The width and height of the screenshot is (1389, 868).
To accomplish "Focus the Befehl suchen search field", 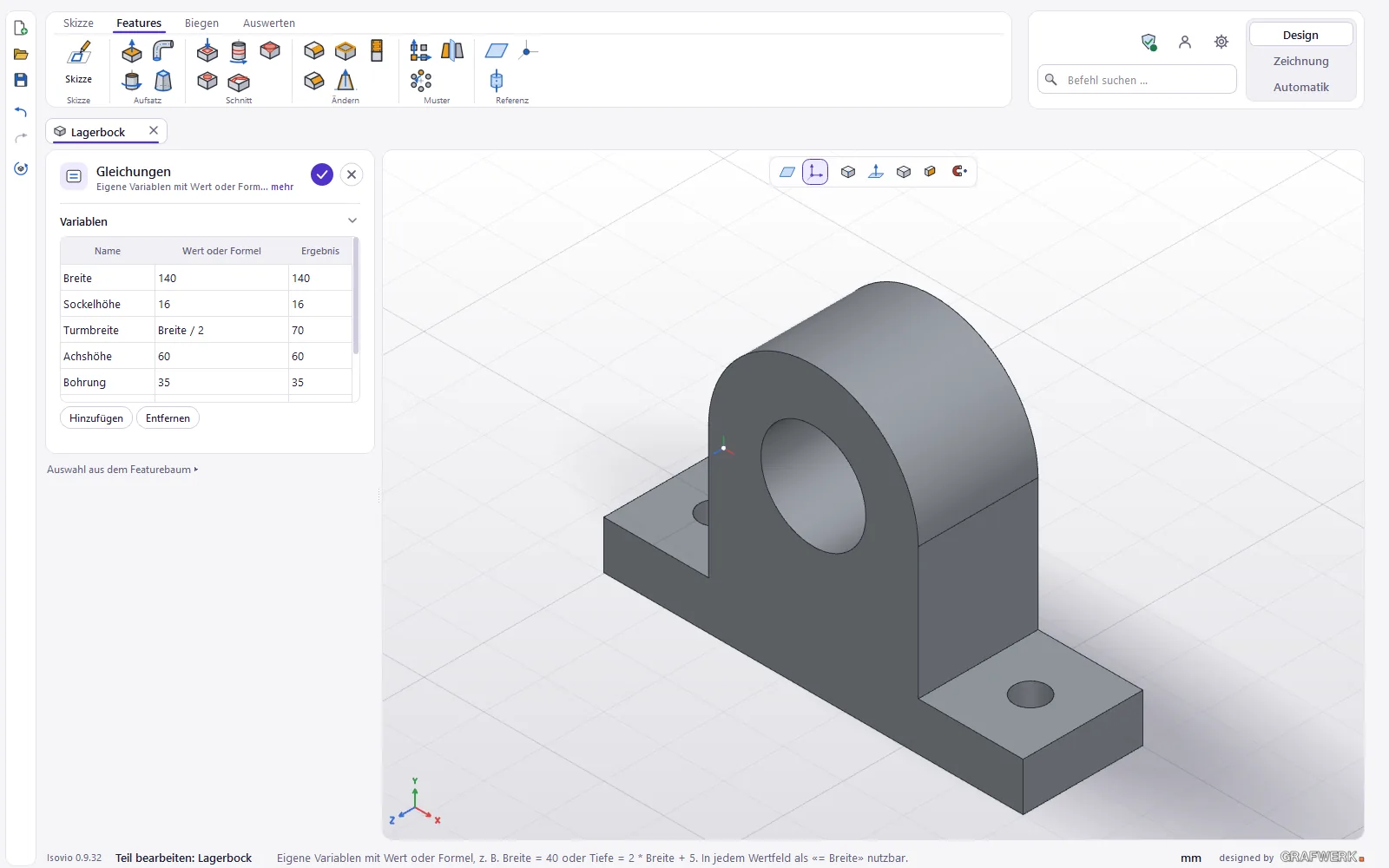I will (1137, 79).
